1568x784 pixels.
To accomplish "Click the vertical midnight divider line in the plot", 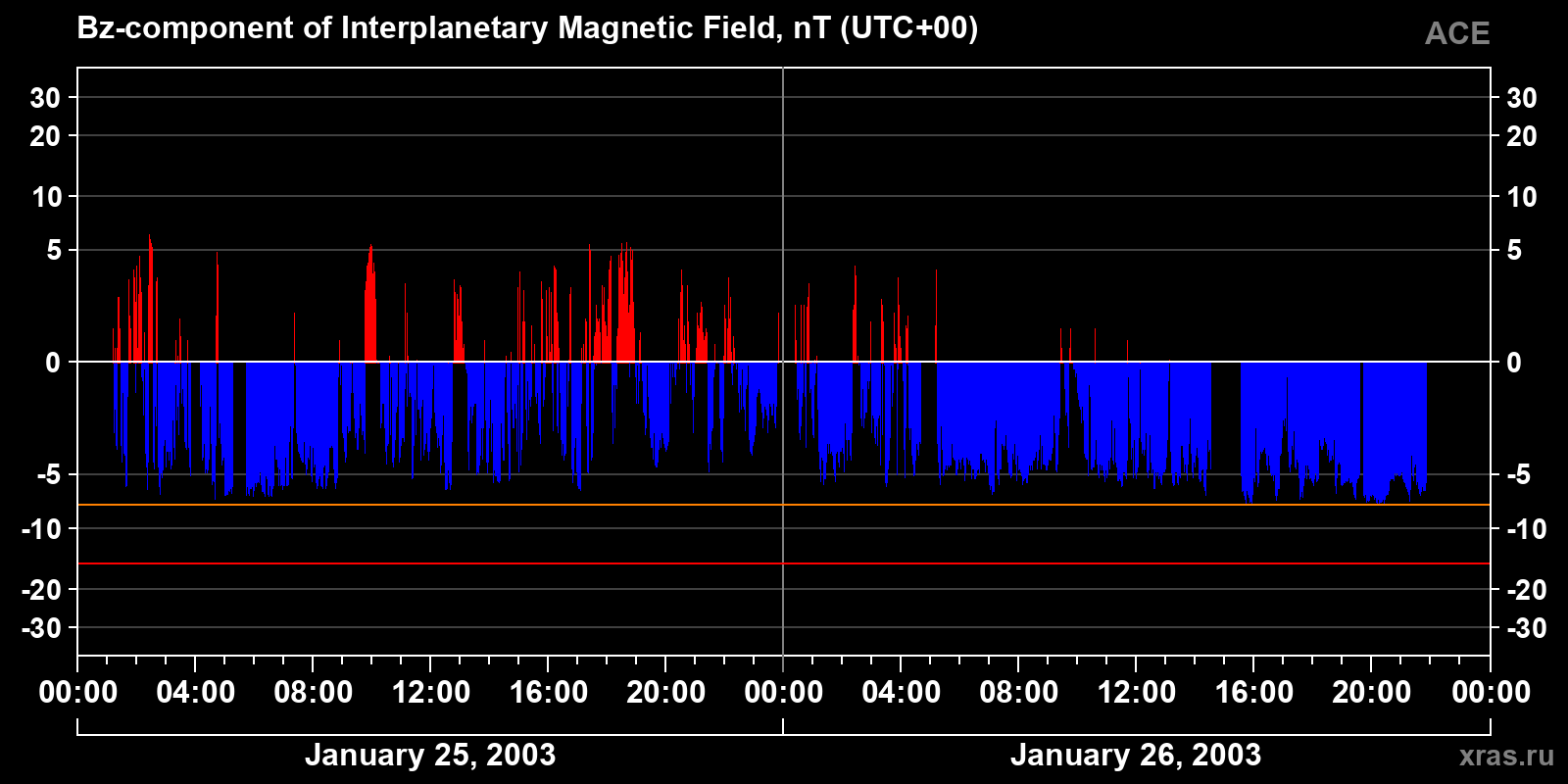I will (783, 361).
